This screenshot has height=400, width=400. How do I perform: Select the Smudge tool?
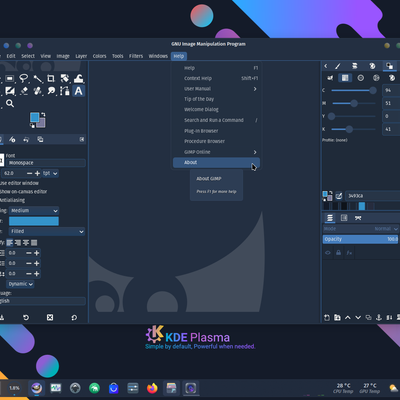(51, 91)
